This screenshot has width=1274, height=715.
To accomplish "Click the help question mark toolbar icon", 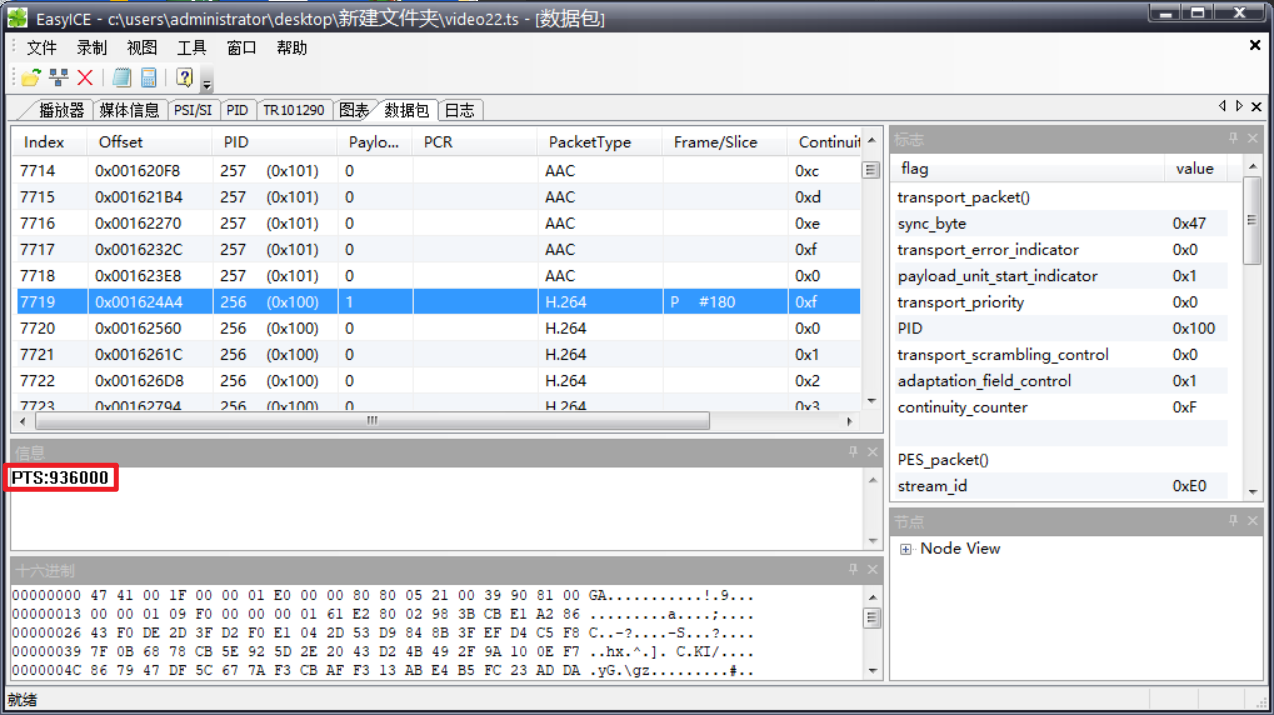I will (x=185, y=78).
